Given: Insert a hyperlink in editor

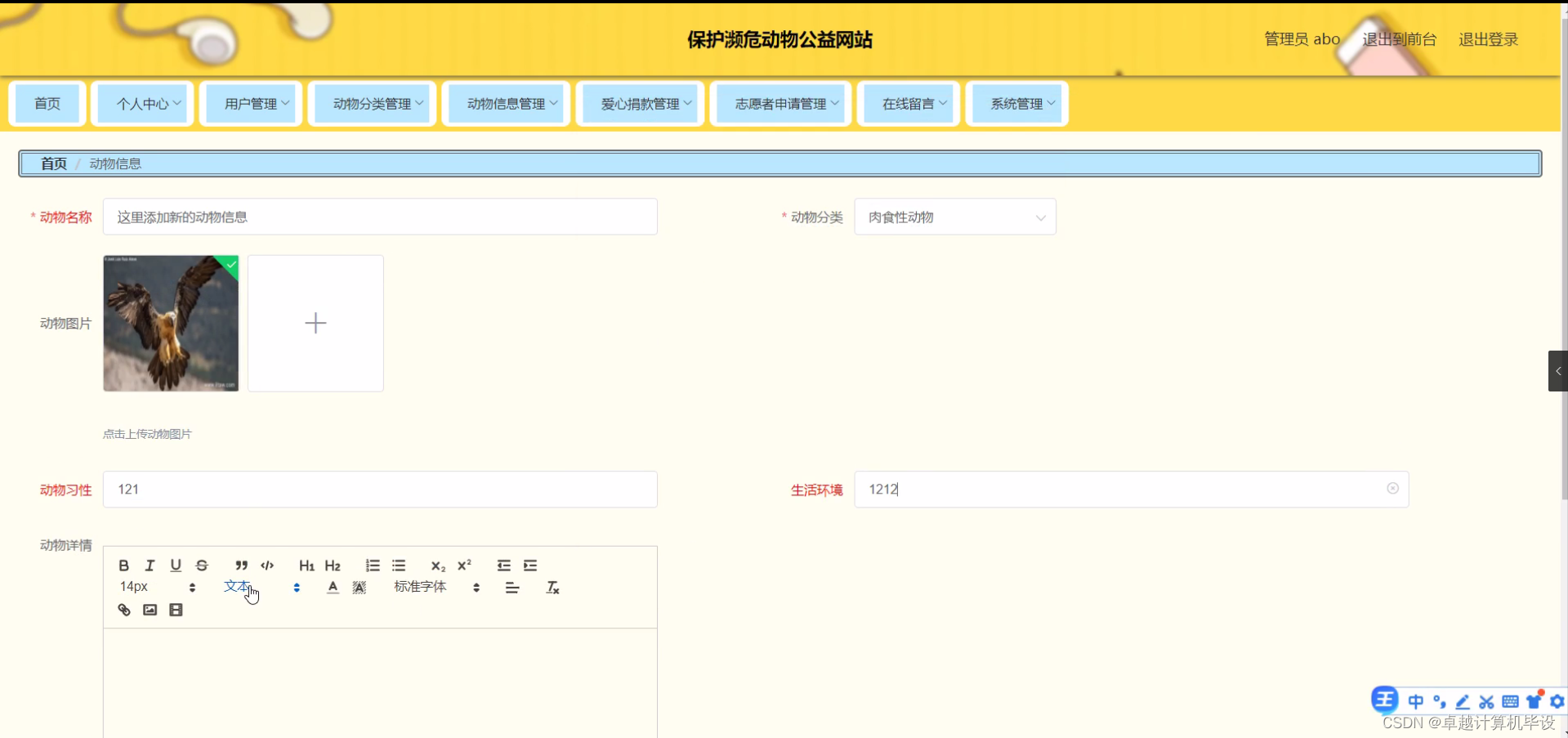Looking at the screenshot, I should point(124,610).
